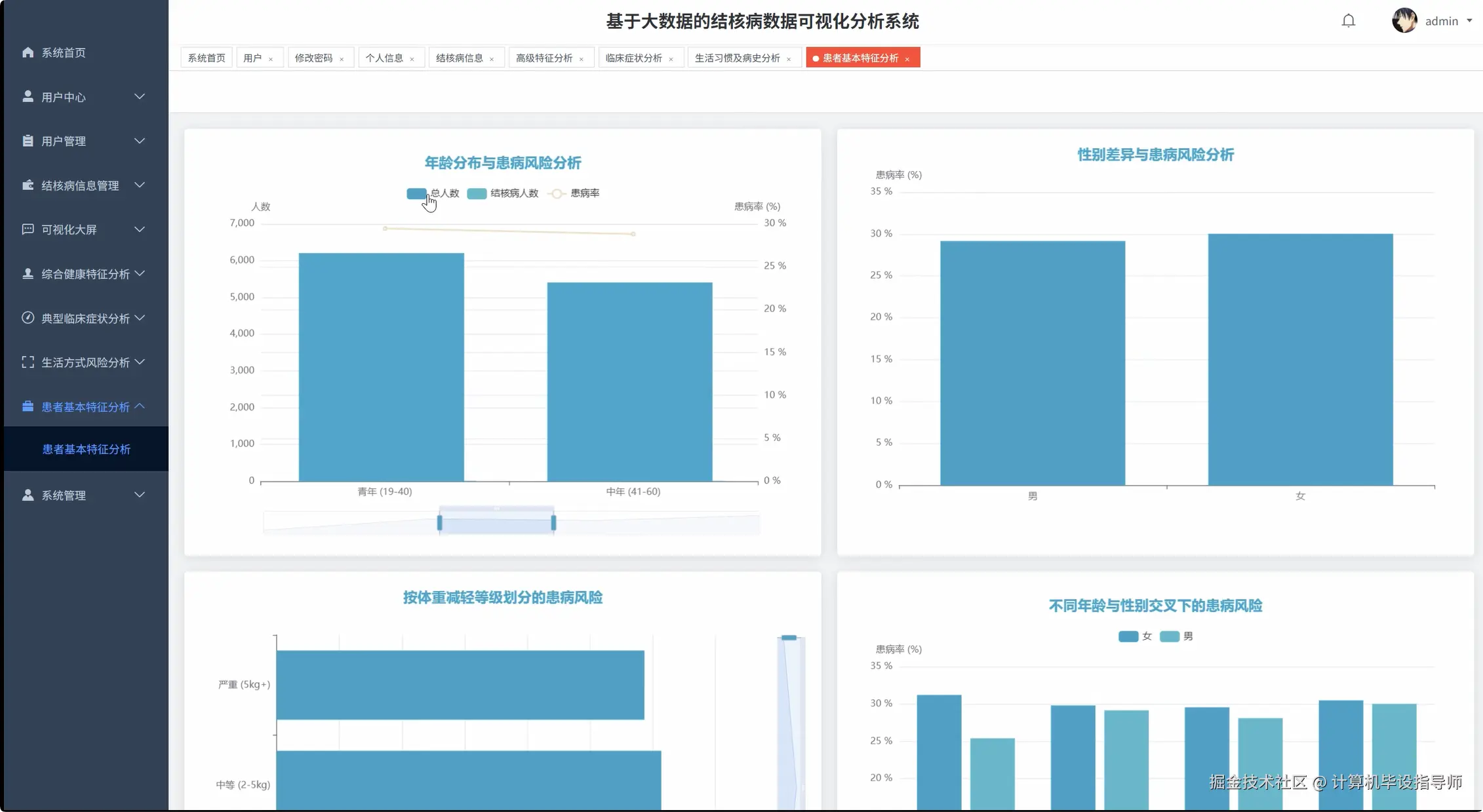Expand the 典型临床症状分析 chevron
Image resolution: width=1483 pixels, height=812 pixels.
(x=140, y=318)
